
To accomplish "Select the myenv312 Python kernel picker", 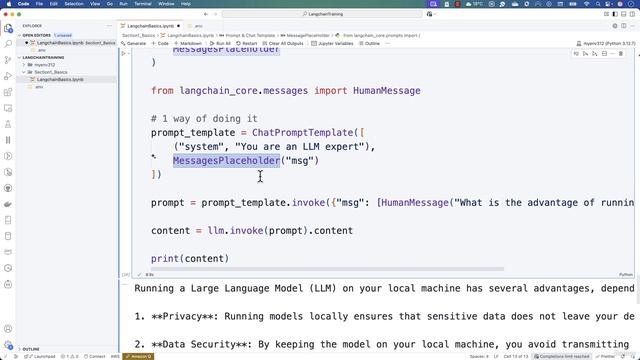I will (606, 43).
